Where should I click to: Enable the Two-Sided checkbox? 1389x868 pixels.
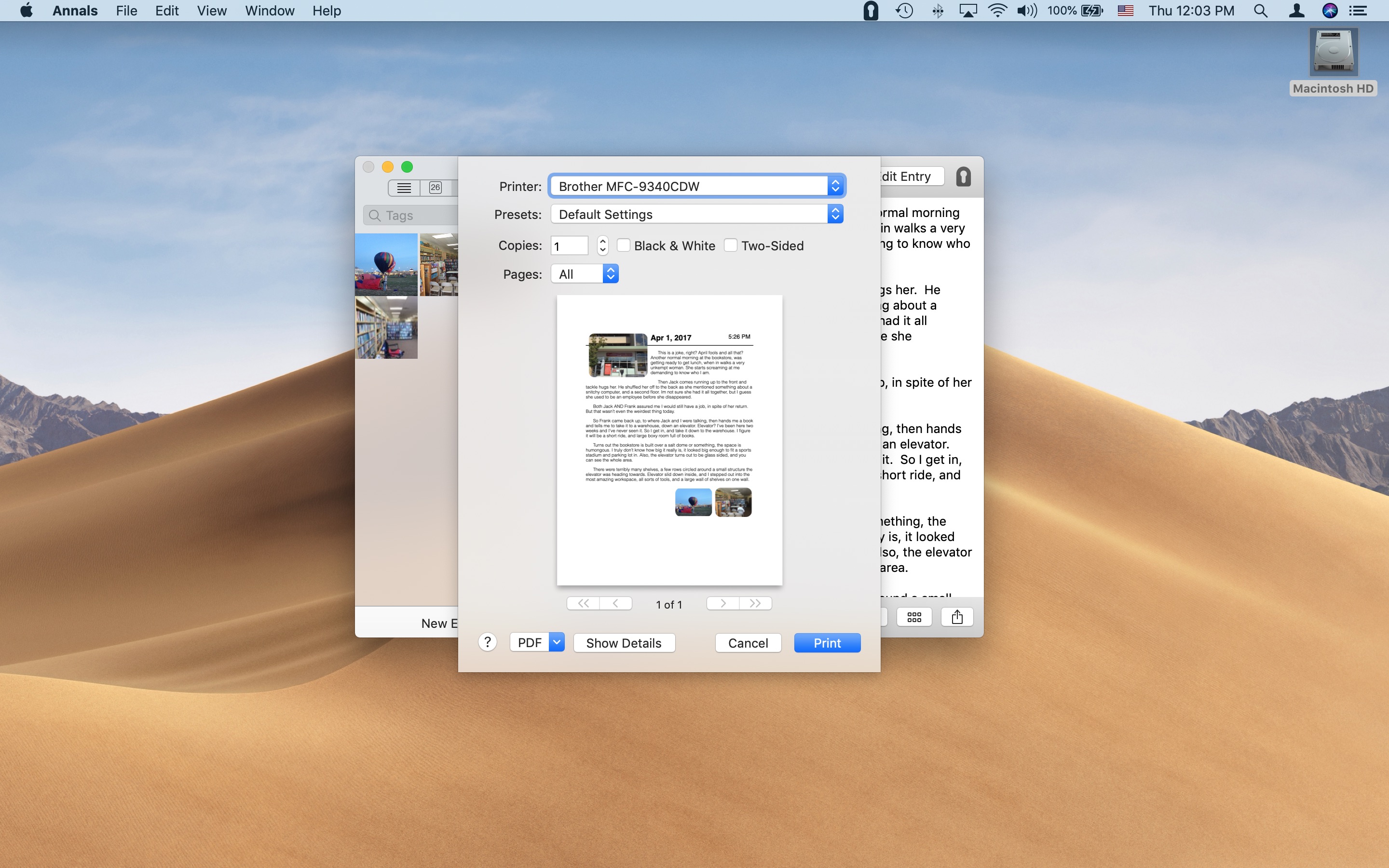730,245
